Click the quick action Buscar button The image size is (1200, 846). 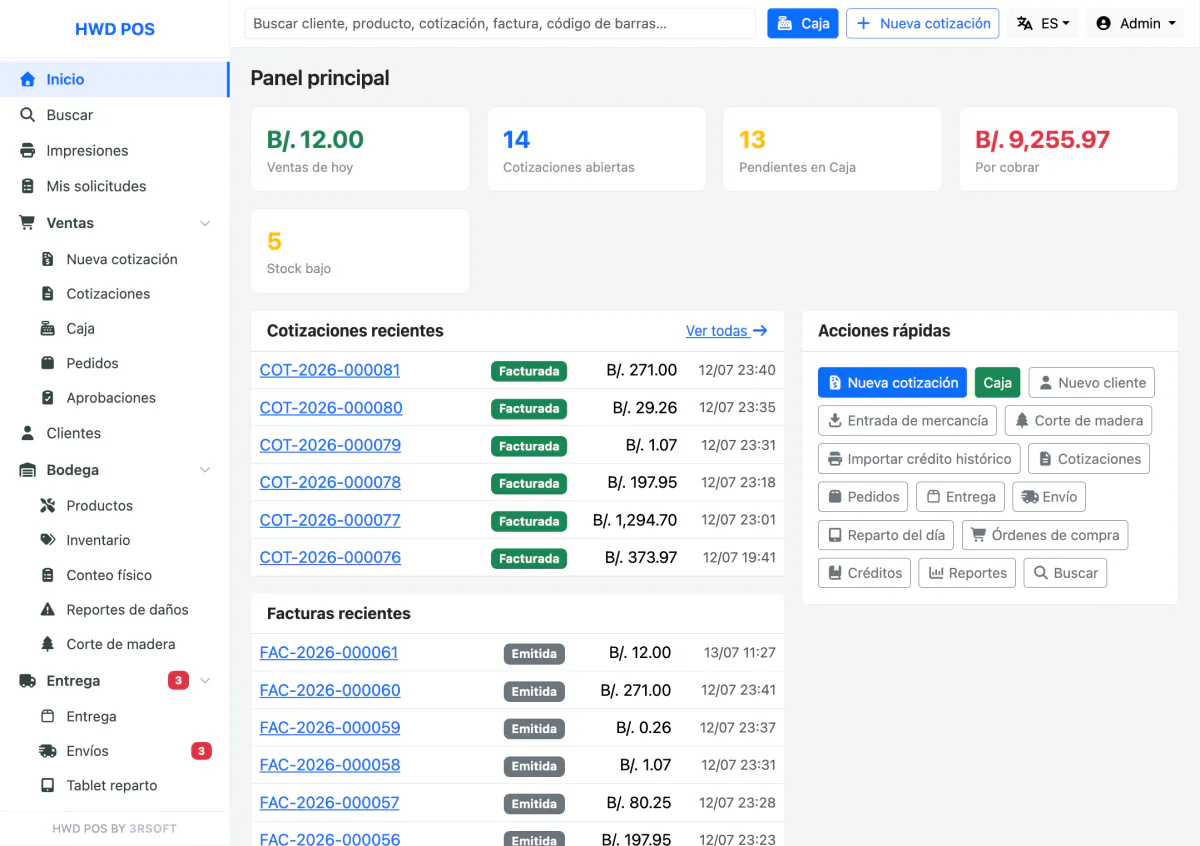(1065, 573)
